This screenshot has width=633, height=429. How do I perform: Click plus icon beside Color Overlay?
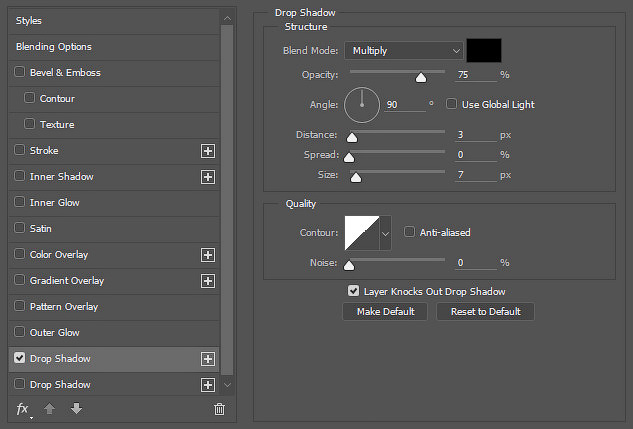208,255
